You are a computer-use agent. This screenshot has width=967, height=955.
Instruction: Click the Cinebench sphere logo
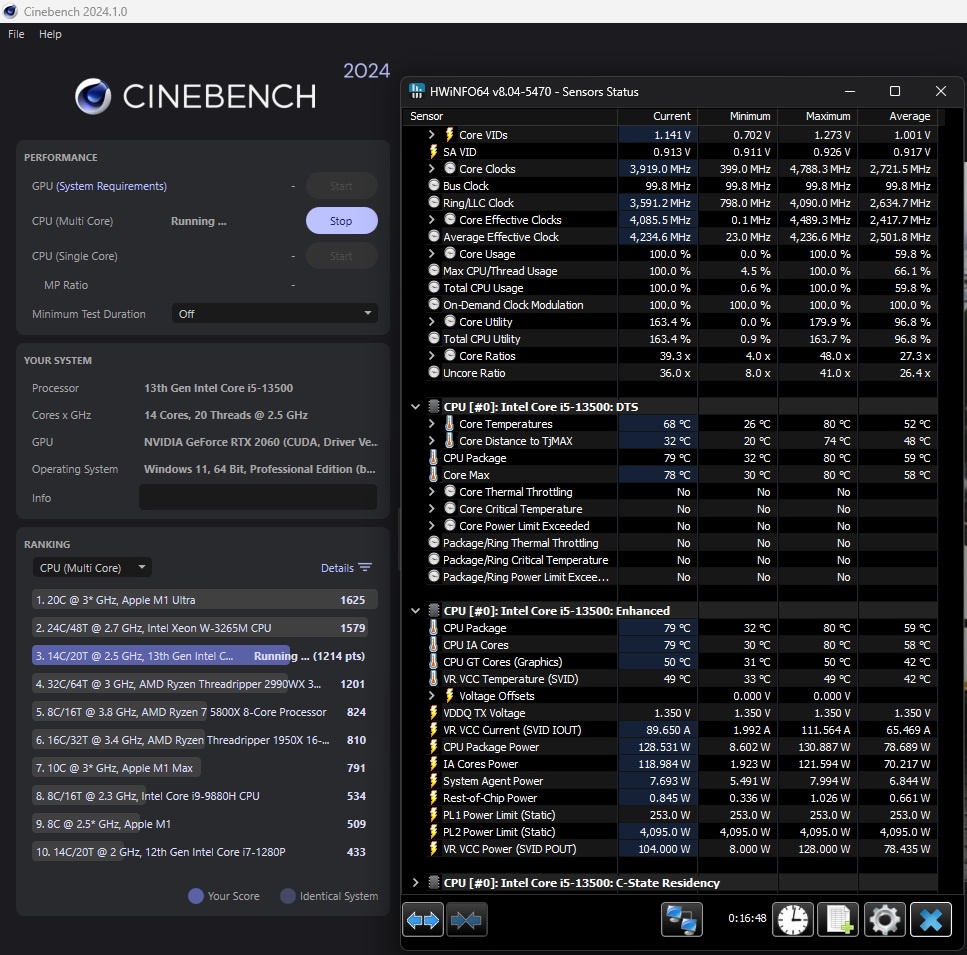click(93, 97)
